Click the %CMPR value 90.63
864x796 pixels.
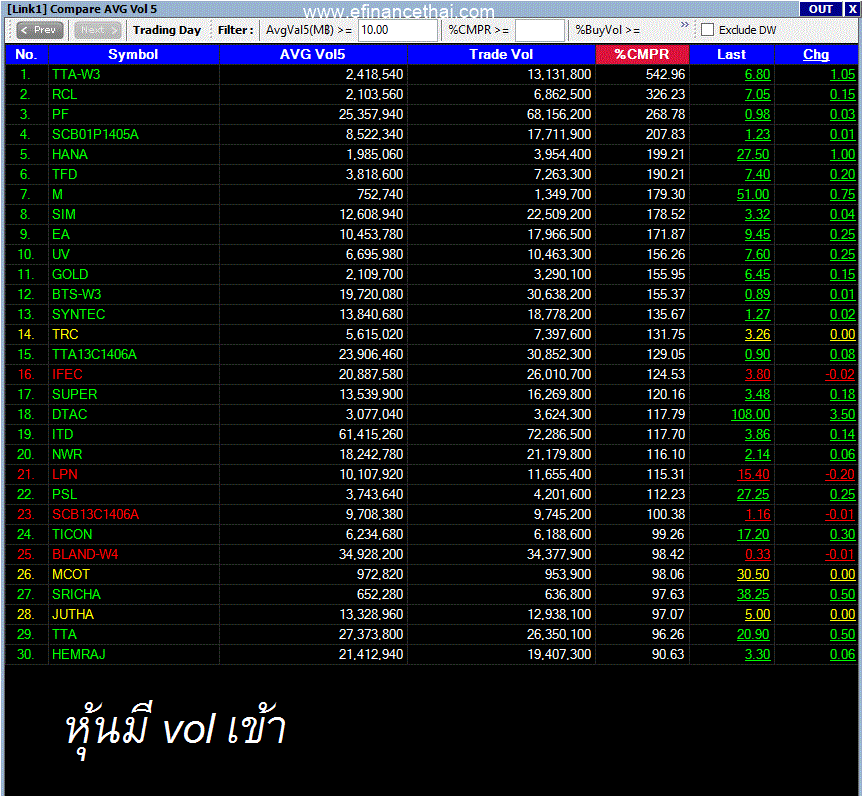[x=668, y=655]
